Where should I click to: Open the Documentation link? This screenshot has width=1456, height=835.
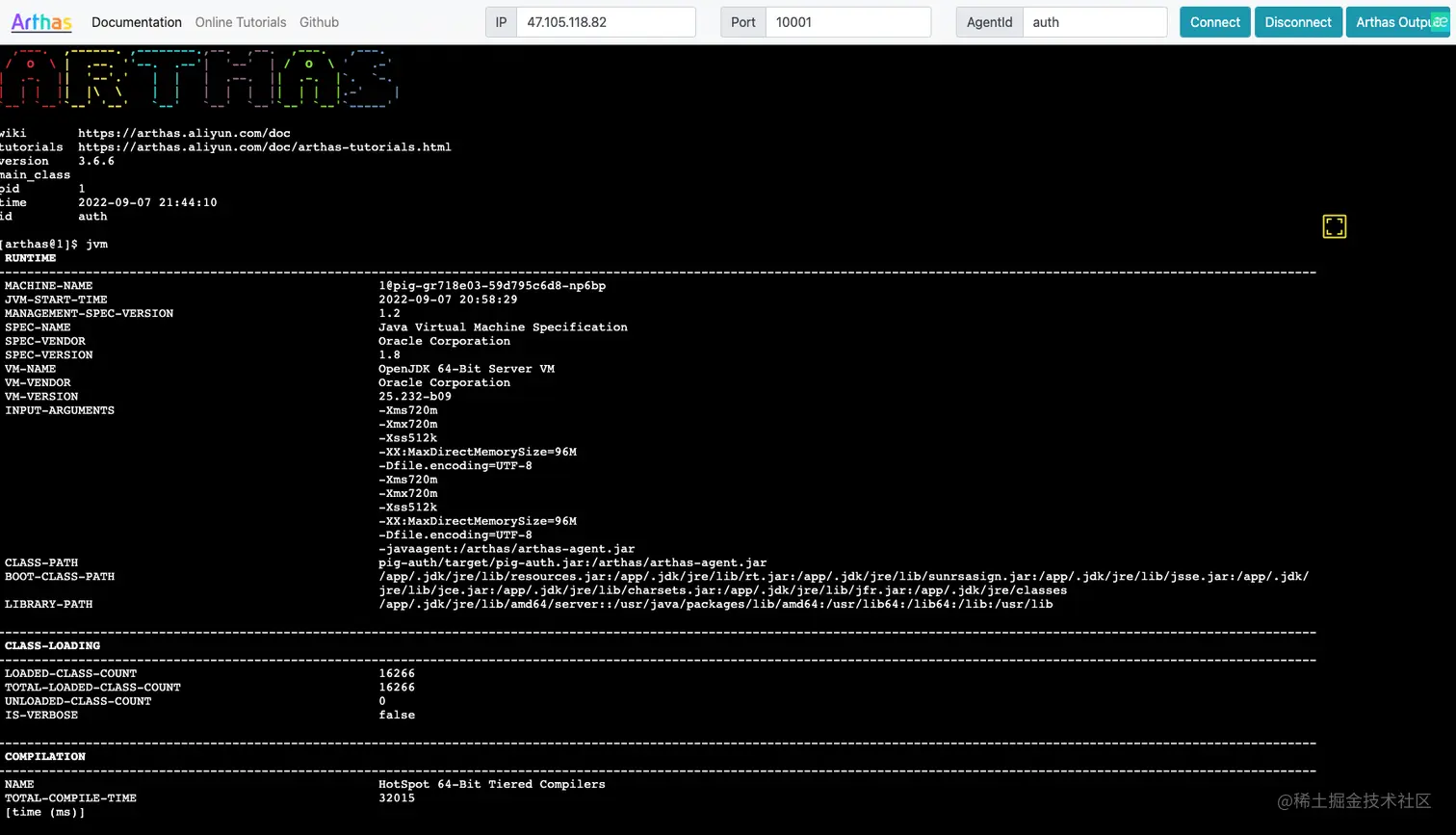[137, 22]
